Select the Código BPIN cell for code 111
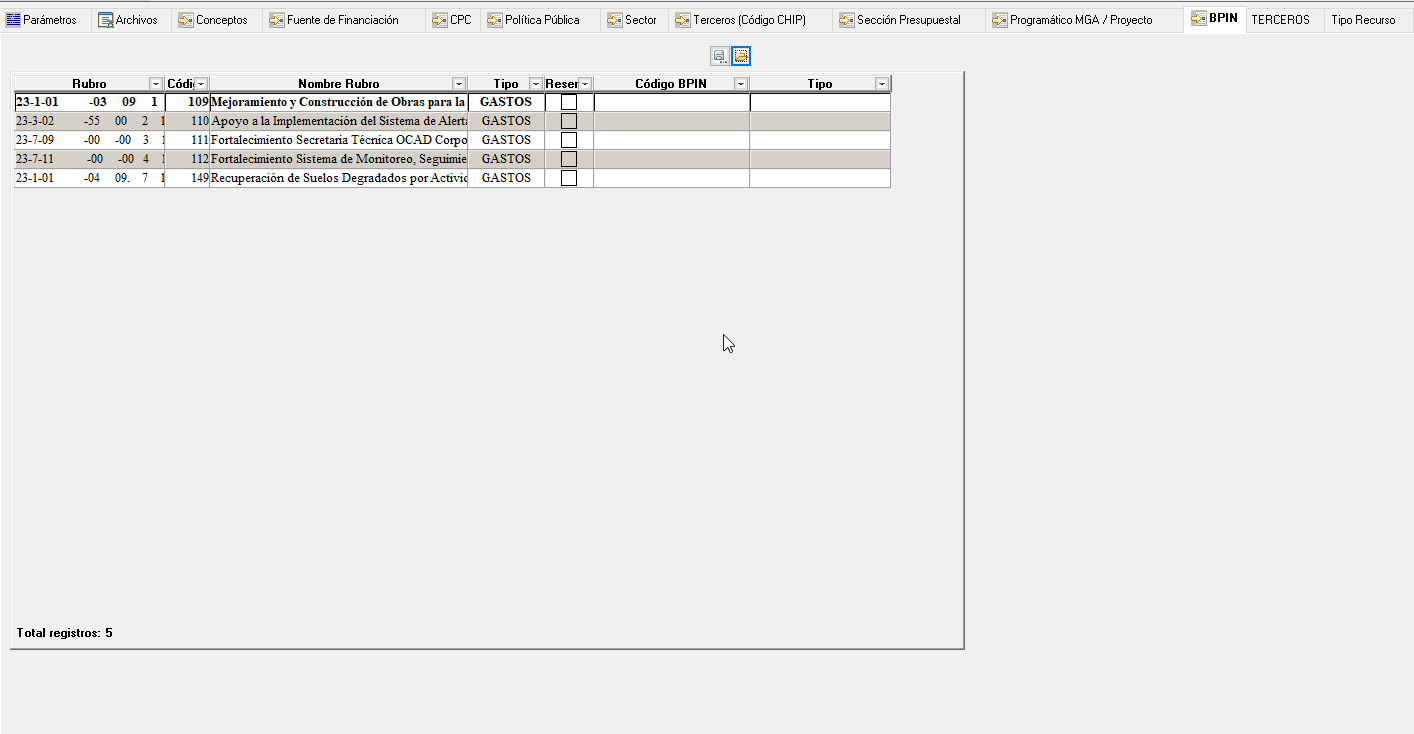 (672, 140)
